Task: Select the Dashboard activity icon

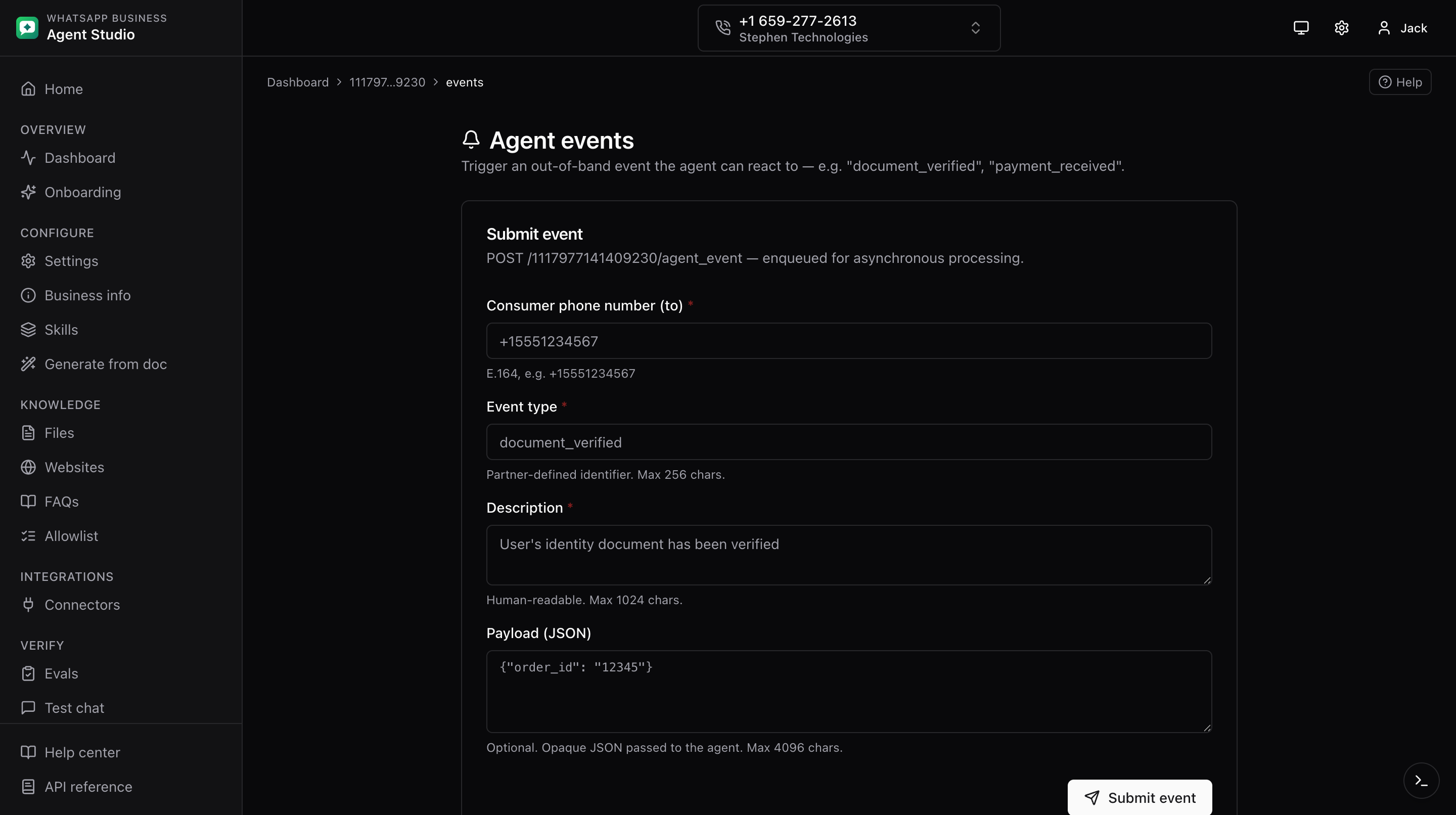Action: (x=28, y=158)
